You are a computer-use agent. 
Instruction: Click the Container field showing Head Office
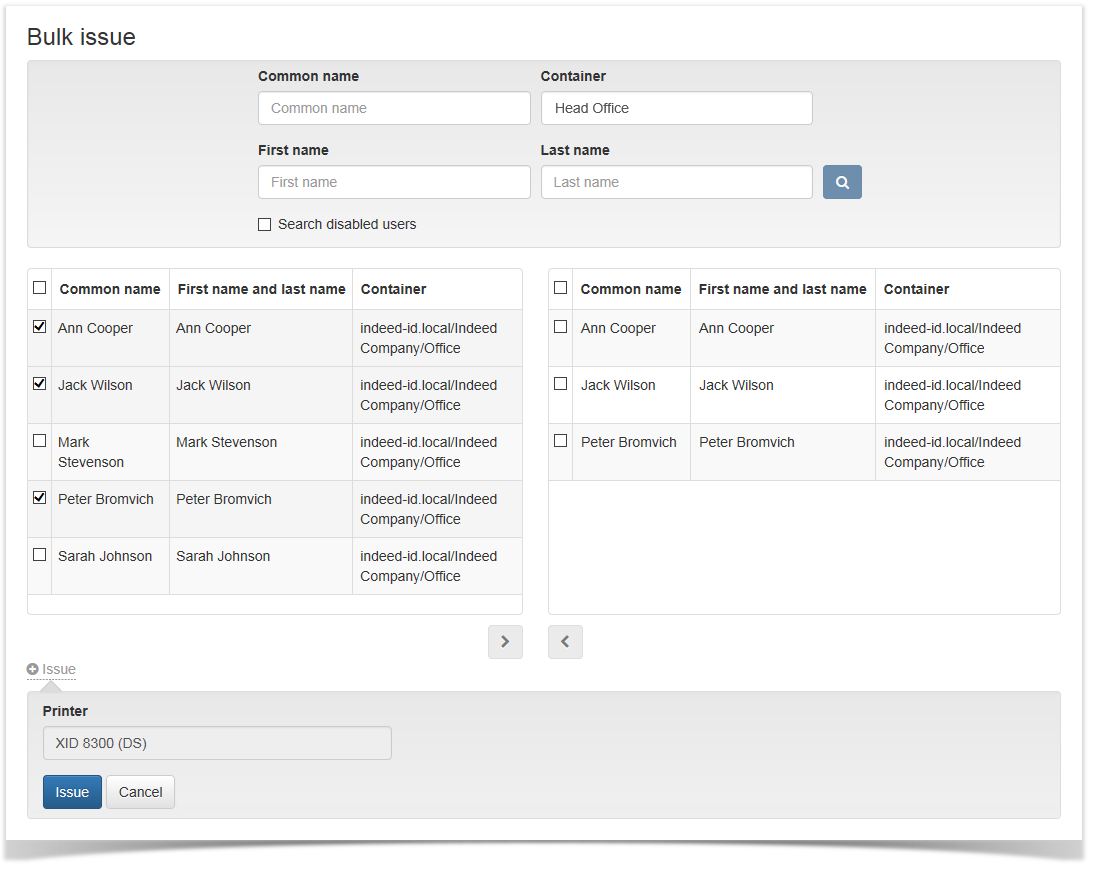(676, 107)
